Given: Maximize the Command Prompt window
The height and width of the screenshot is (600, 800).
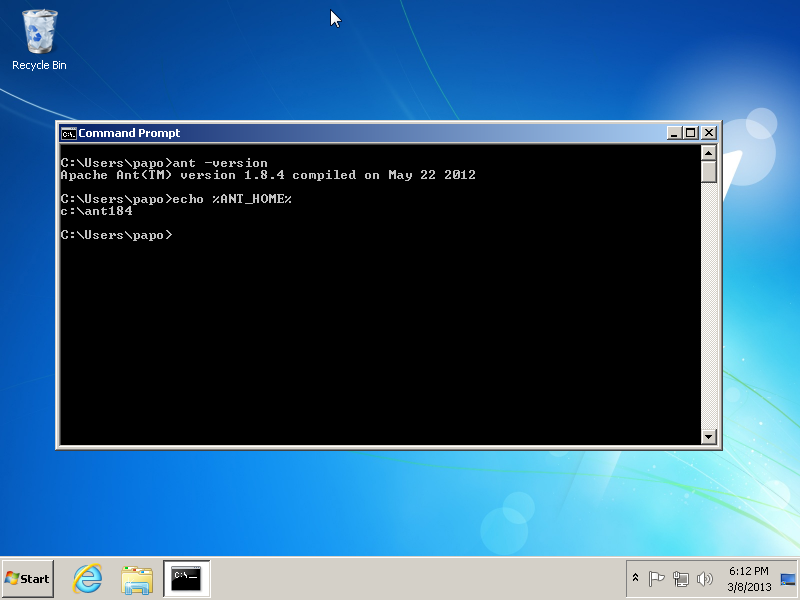Looking at the screenshot, I should pos(691,133).
